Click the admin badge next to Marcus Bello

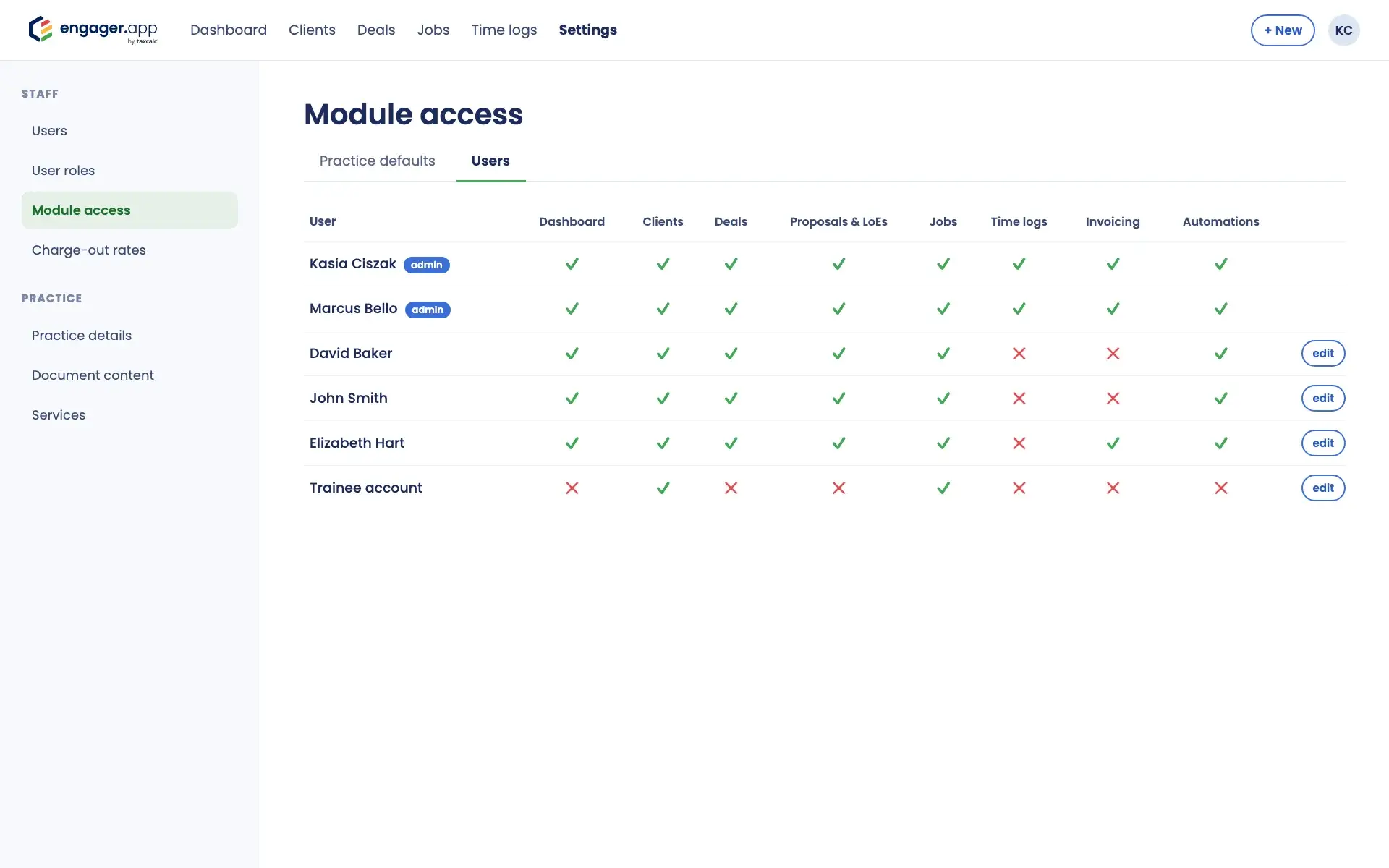click(x=428, y=310)
